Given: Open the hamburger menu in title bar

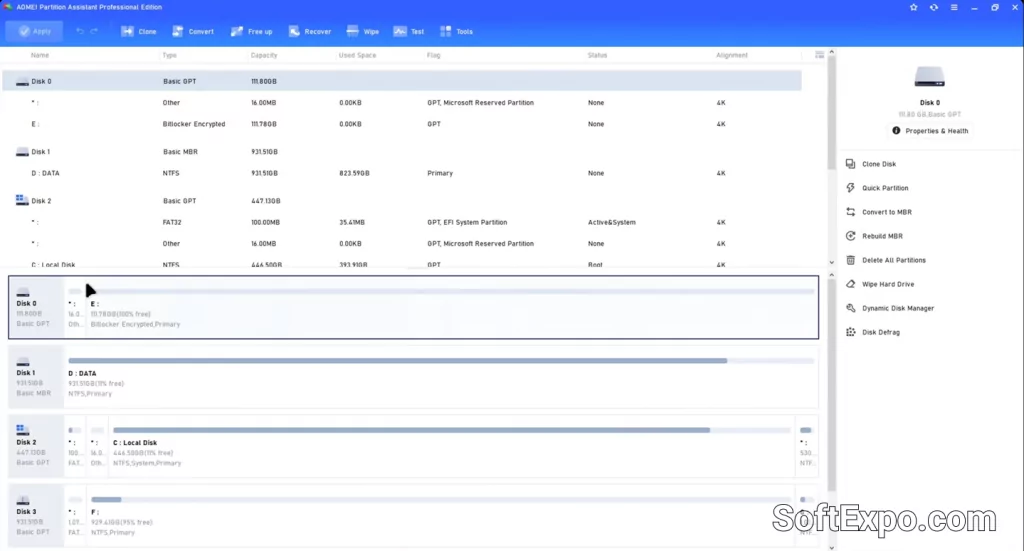Looking at the screenshot, I should [x=954, y=7].
